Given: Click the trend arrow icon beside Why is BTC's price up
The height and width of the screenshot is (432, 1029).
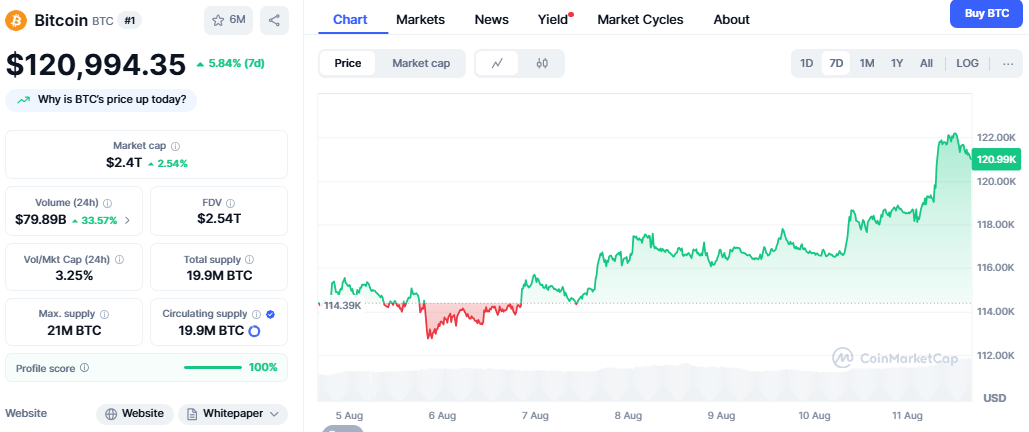Looking at the screenshot, I should tap(24, 100).
